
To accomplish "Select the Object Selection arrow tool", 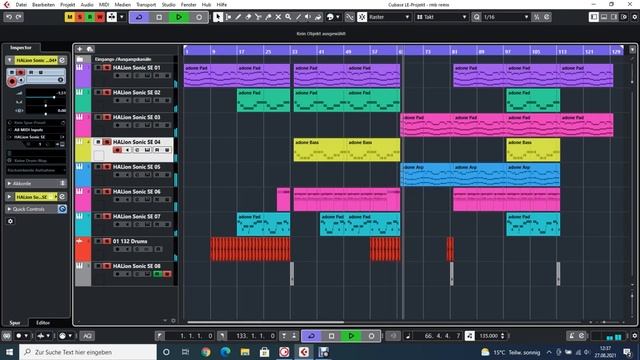I will coord(218,17).
